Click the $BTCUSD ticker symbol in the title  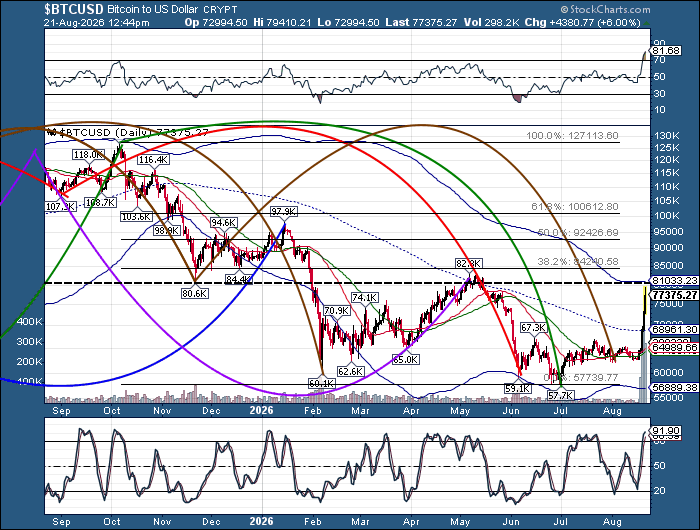(x=74, y=8)
